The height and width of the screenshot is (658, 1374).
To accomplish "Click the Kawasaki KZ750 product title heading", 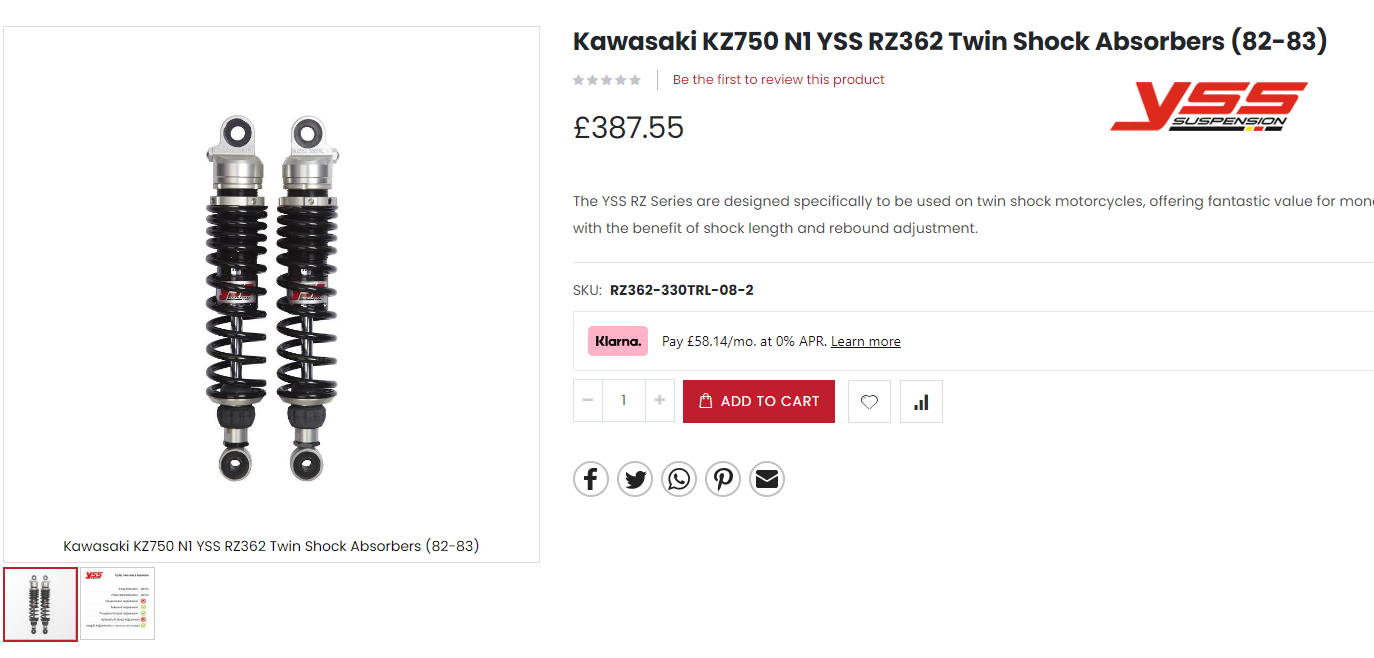I will pos(949,42).
